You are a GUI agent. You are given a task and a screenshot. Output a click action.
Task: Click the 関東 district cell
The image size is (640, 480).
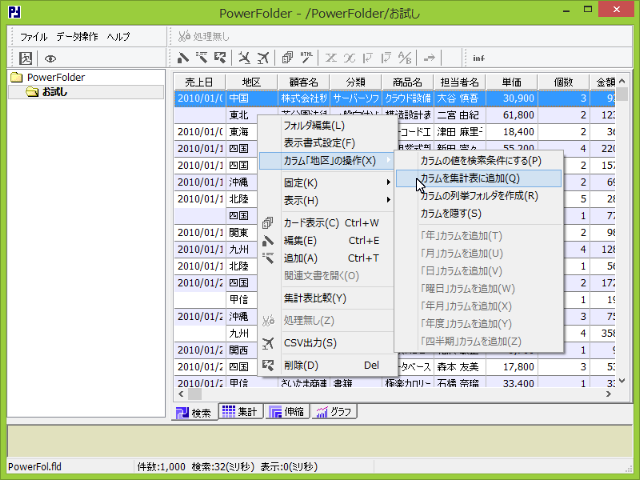242,233
